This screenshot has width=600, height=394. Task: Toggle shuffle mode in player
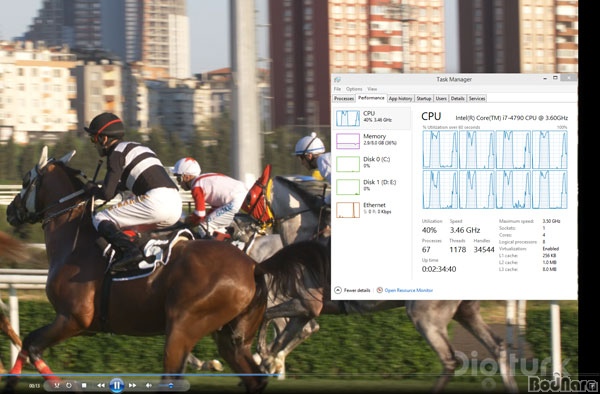[57, 386]
